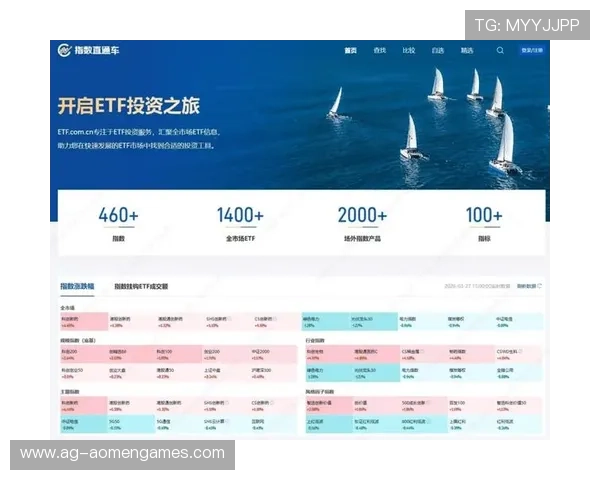Select the 金融公用 industry cell

point(518,373)
